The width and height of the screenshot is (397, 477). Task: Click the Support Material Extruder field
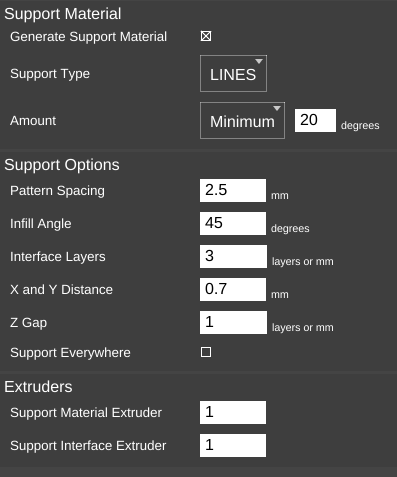tap(233, 412)
